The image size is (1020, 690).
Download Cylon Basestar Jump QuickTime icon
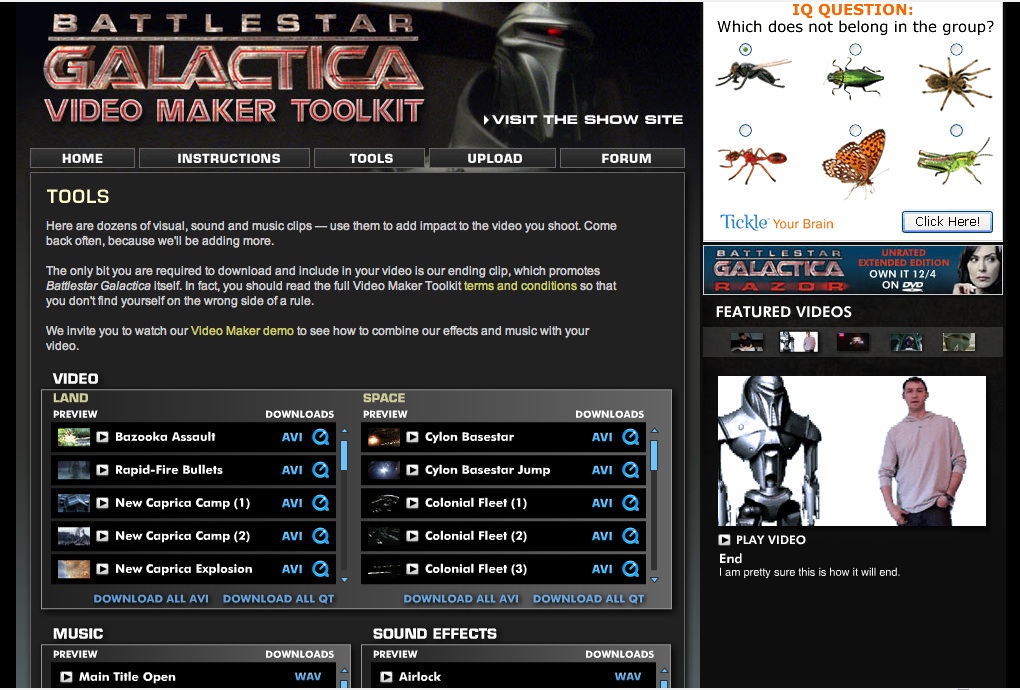(x=630, y=470)
